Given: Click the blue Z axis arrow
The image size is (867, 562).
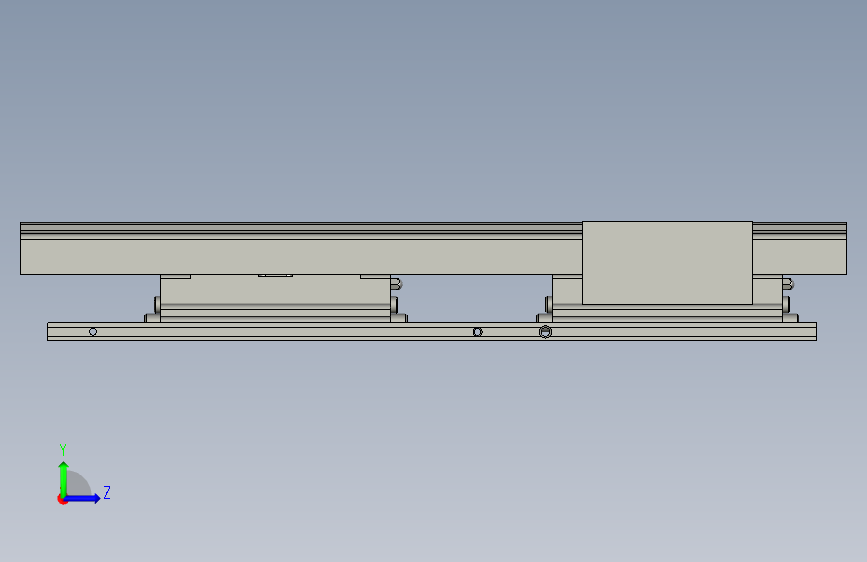Looking at the screenshot, I should point(83,498).
